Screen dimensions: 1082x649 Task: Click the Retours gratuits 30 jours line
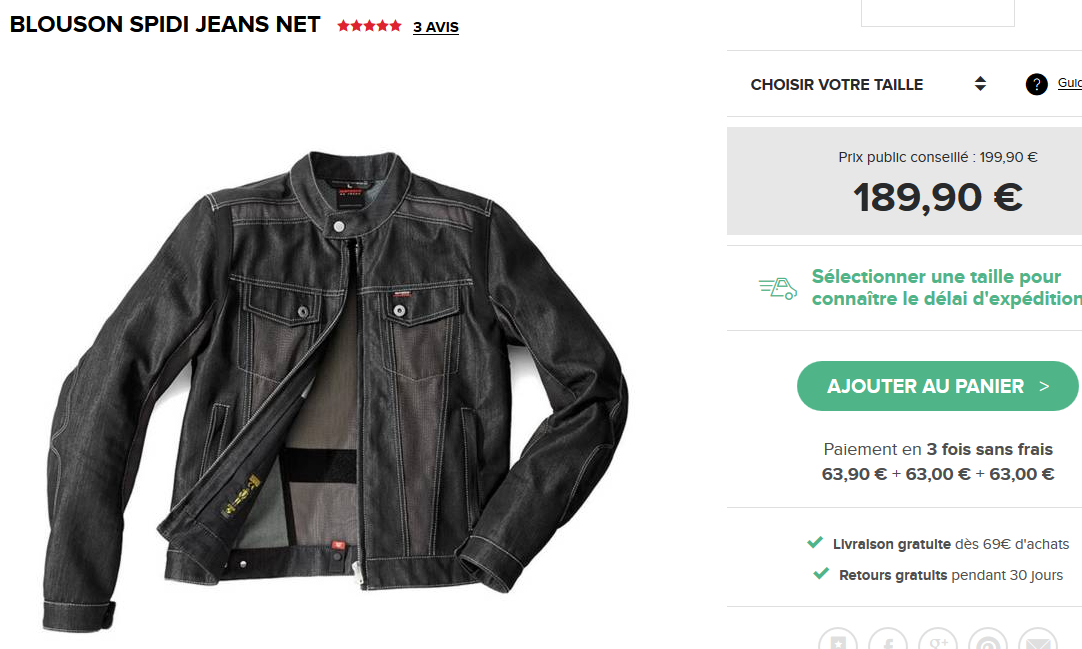(x=938, y=575)
